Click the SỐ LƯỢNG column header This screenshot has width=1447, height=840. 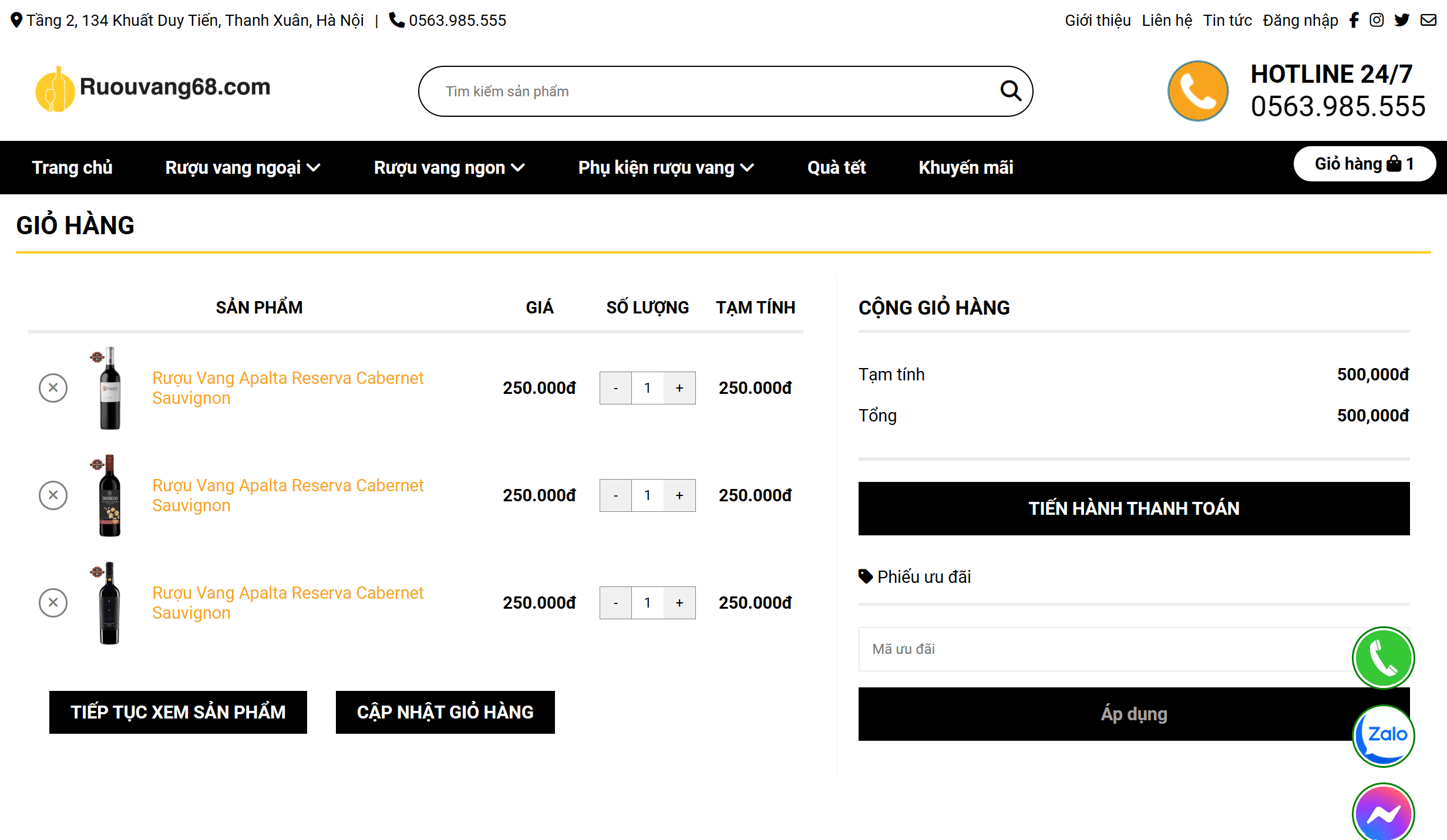point(647,308)
